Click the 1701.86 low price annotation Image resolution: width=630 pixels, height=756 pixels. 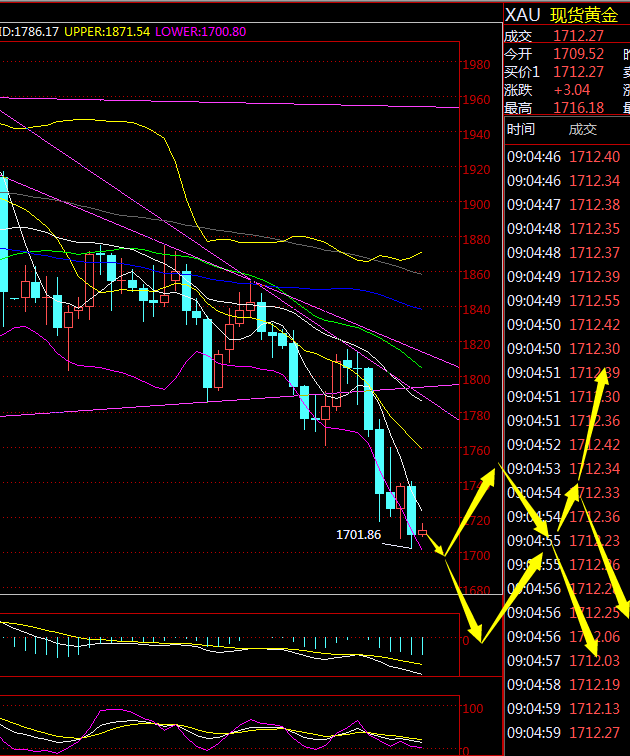pos(359,534)
